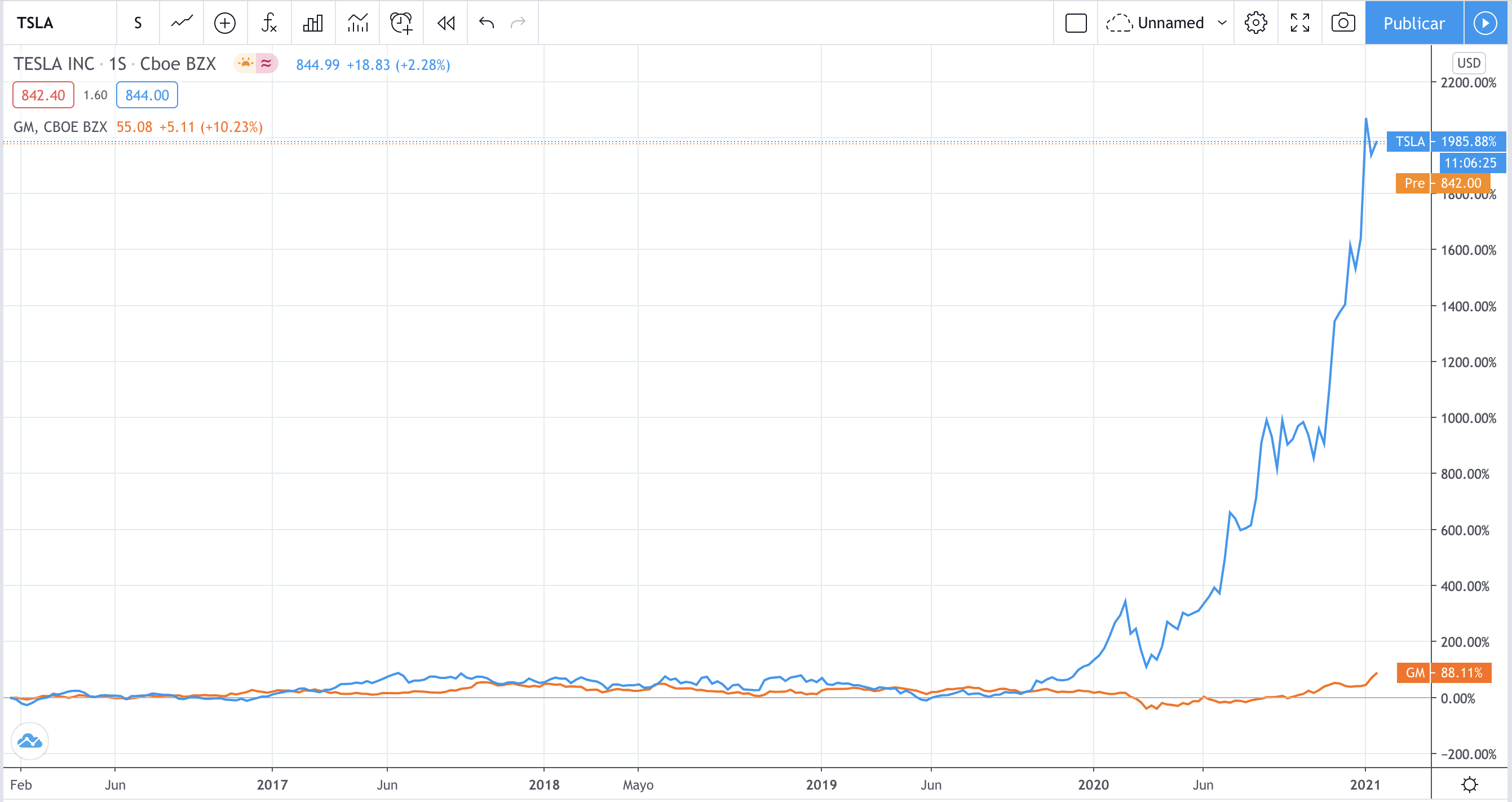The width and height of the screenshot is (1512, 802).
Task: Open the cloud logo icon on chart
Action: click(x=30, y=741)
